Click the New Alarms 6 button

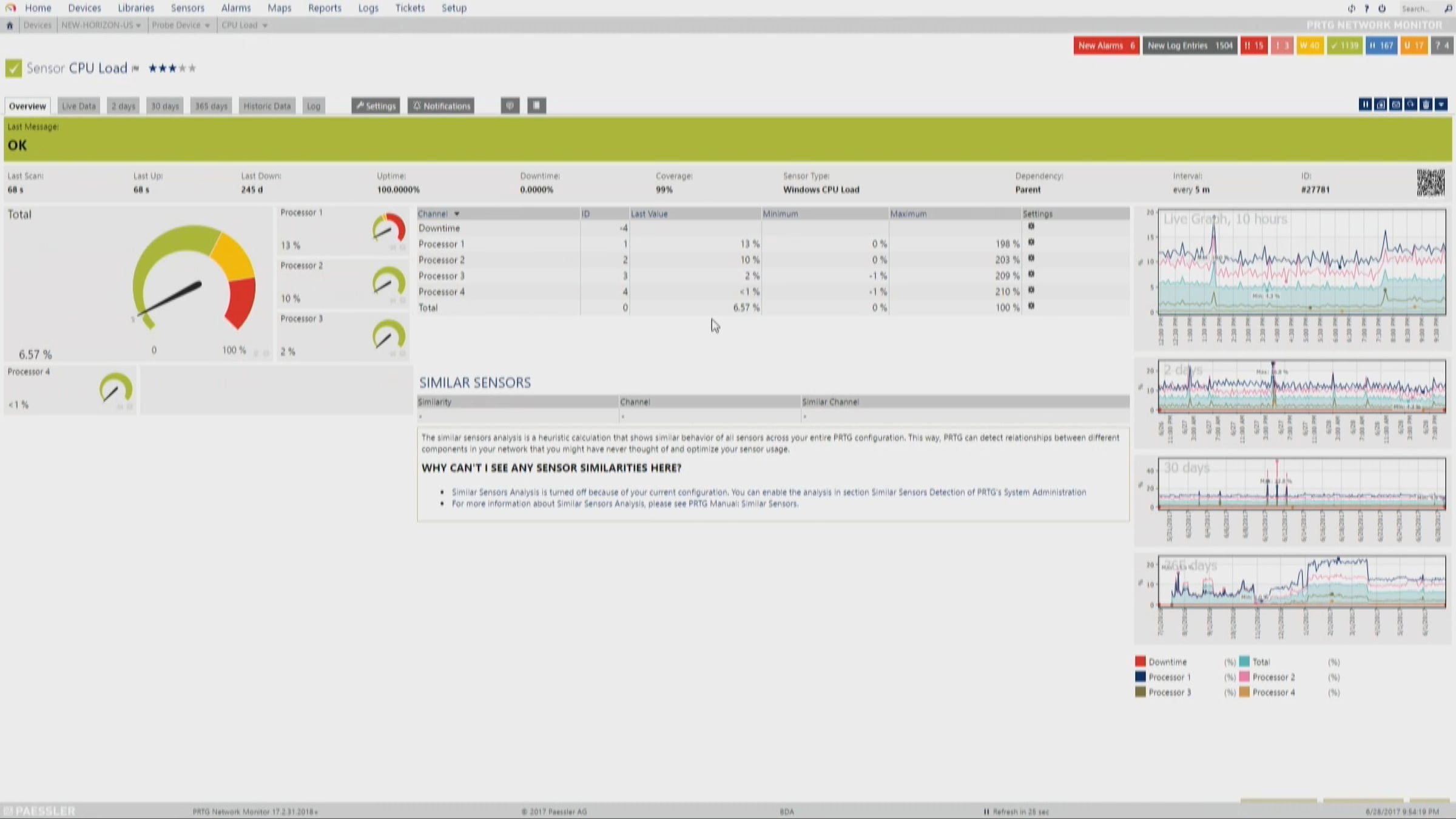pos(1106,45)
